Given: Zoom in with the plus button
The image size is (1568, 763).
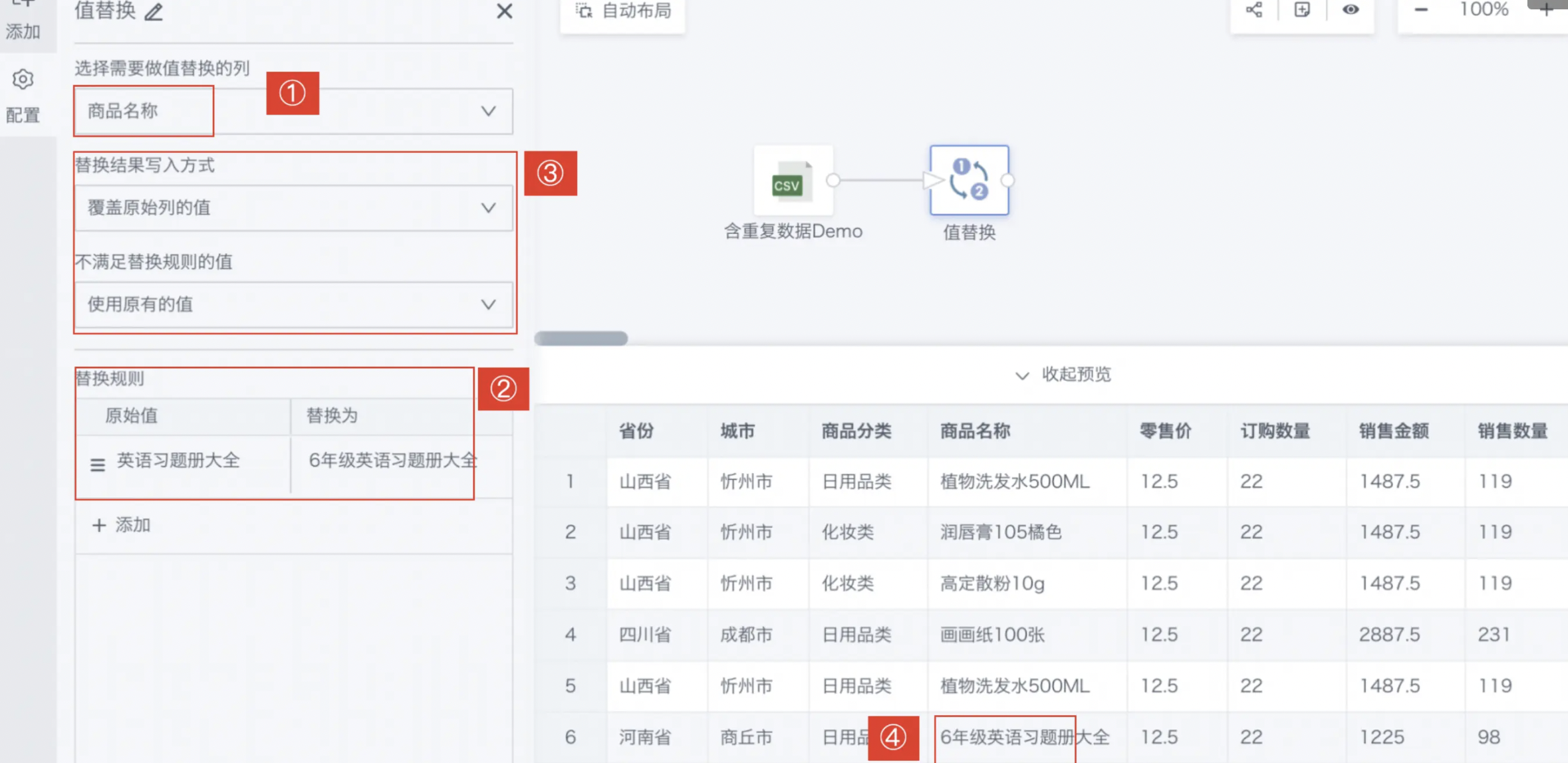Looking at the screenshot, I should pos(1547,9).
